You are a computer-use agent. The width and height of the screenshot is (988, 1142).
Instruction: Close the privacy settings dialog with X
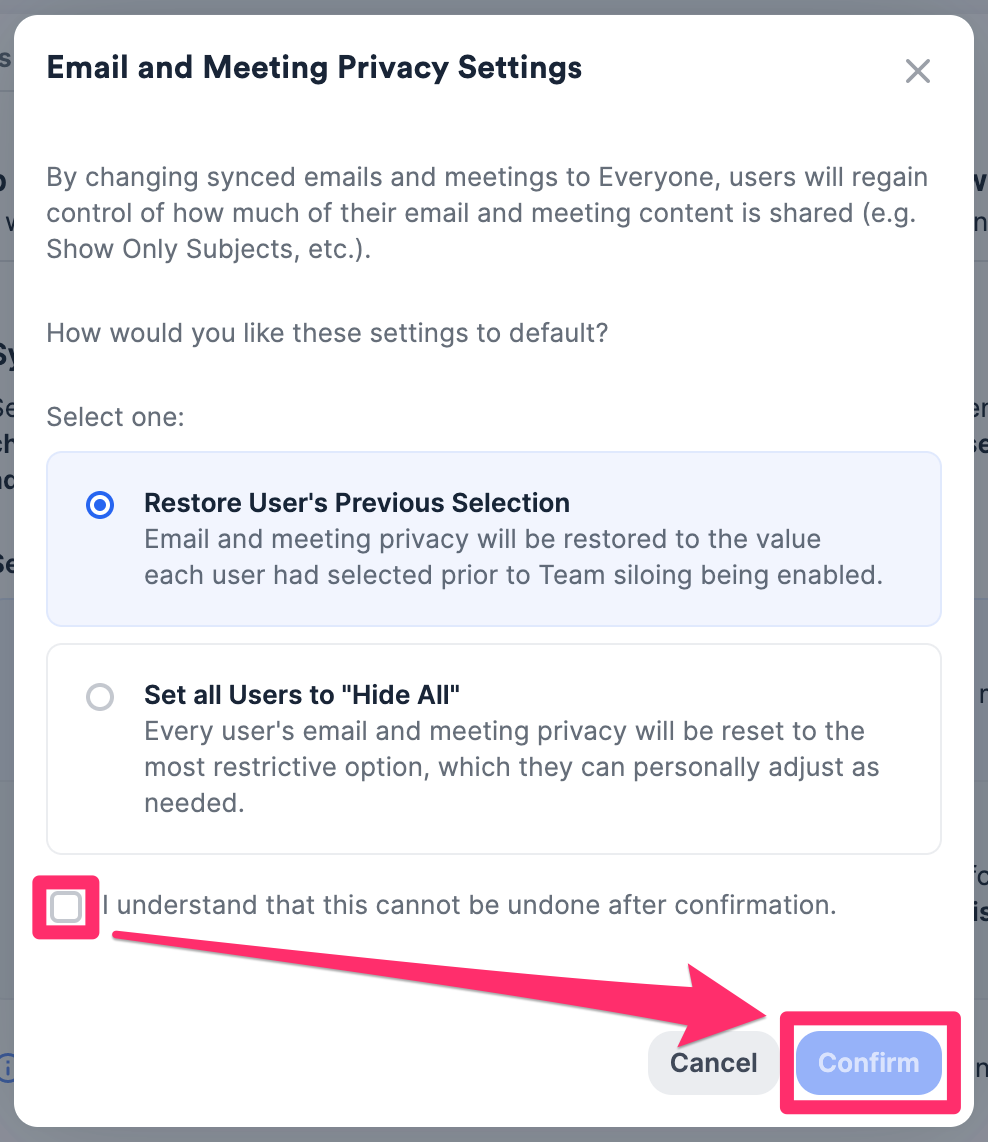(x=917, y=71)
